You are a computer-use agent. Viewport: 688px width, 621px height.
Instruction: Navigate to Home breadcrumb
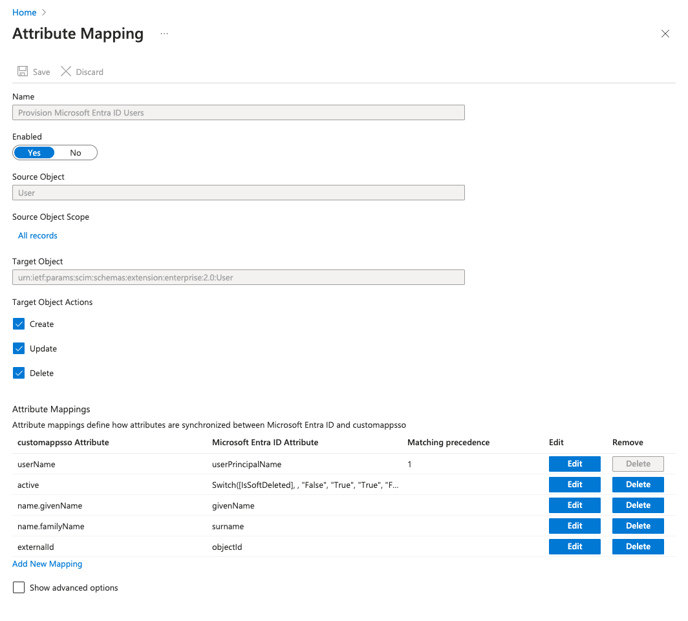(24, 12)
